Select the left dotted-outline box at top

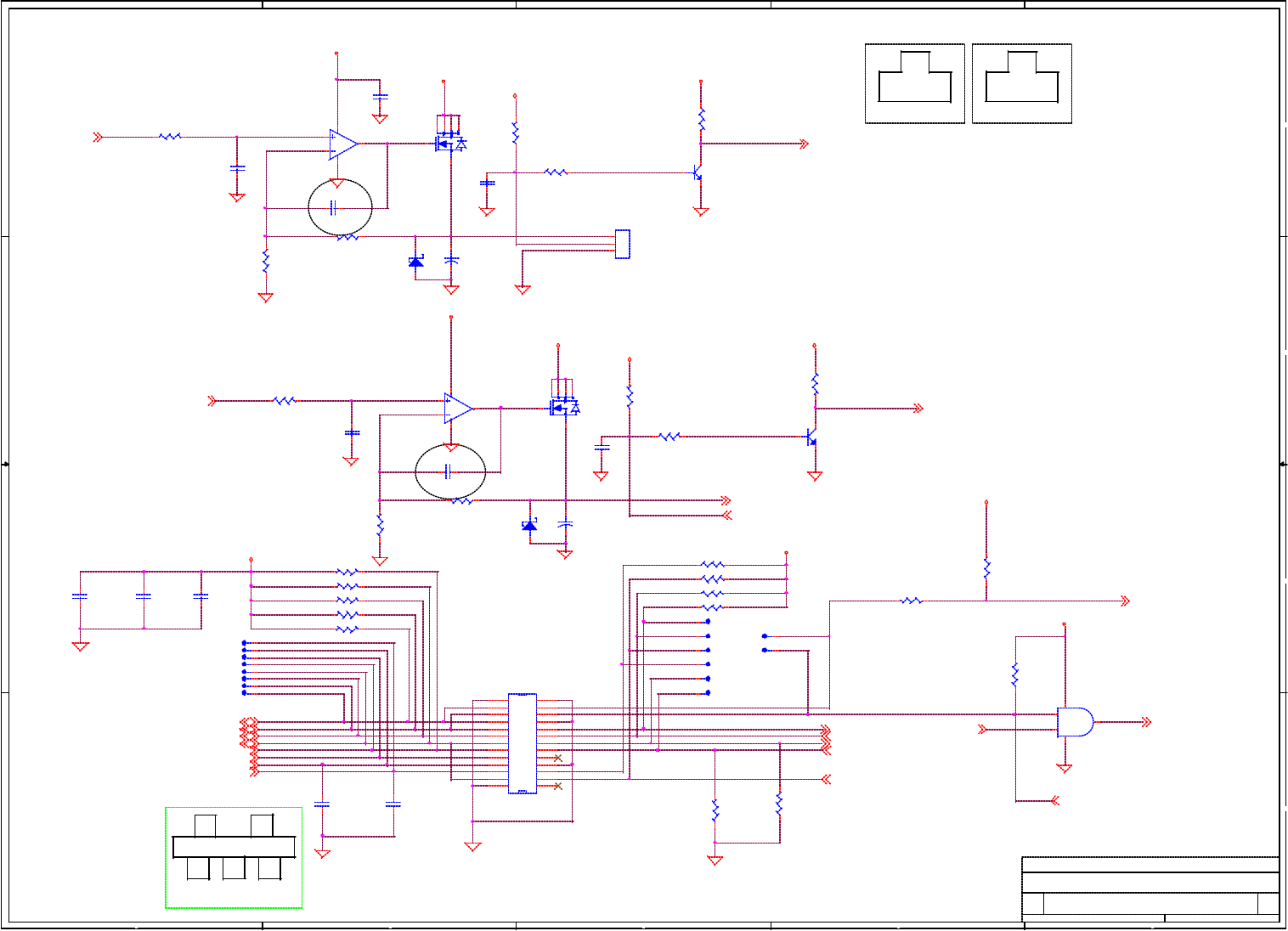[x=915, y=84]
